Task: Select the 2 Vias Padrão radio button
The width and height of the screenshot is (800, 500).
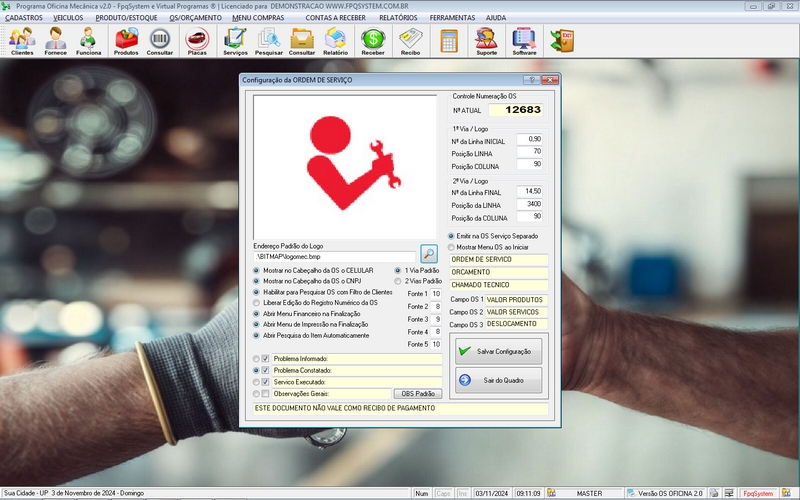Action: 399,282
